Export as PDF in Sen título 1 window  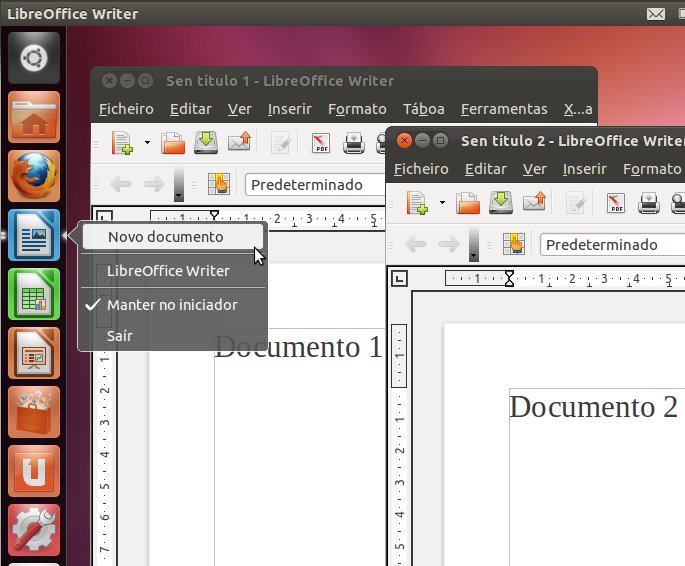(x=321, y=143)
